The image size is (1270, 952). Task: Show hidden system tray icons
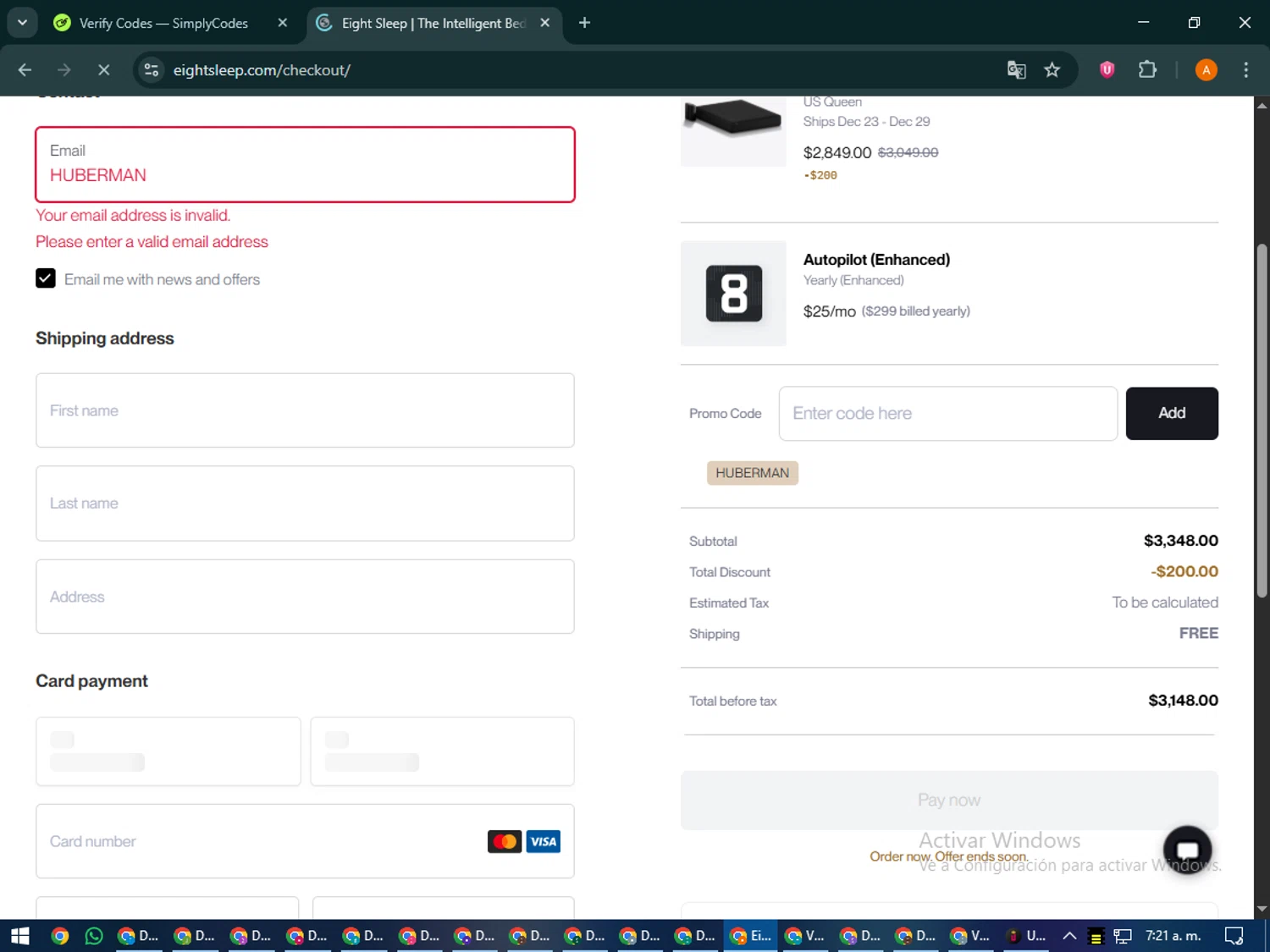(x=1069, y=936)
